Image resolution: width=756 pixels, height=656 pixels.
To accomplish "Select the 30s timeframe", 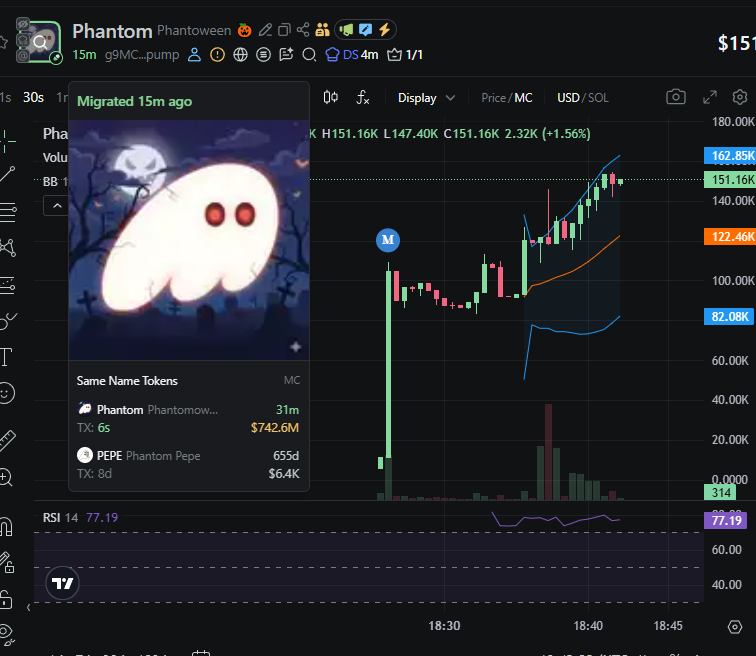I will point(33,97).
